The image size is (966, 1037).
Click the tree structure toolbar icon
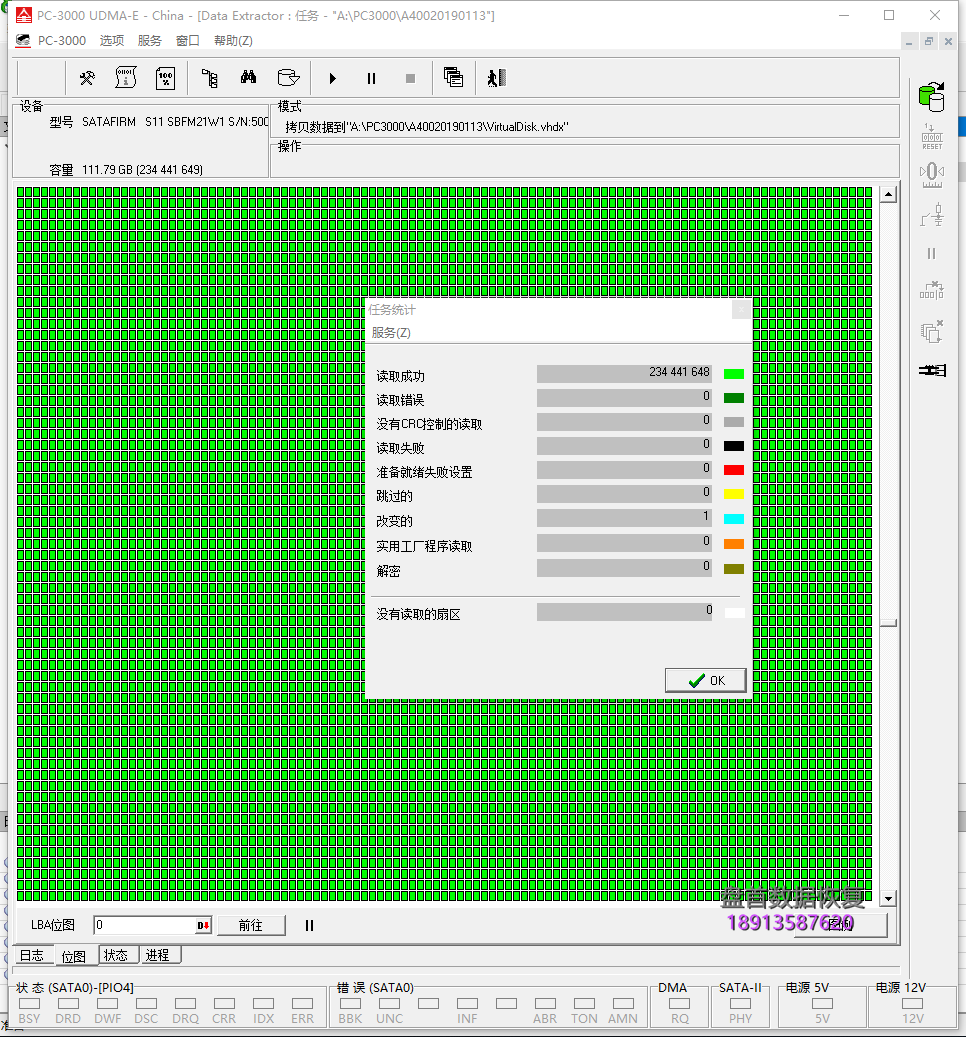(209, 78)
